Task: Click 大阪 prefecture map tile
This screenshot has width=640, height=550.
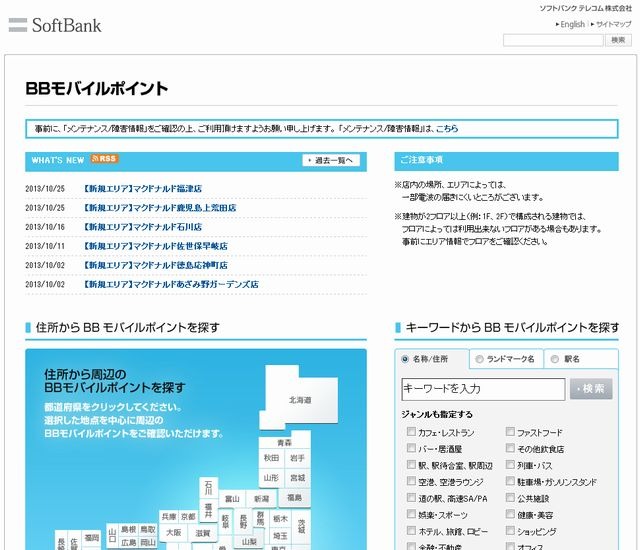Action: 173,532
